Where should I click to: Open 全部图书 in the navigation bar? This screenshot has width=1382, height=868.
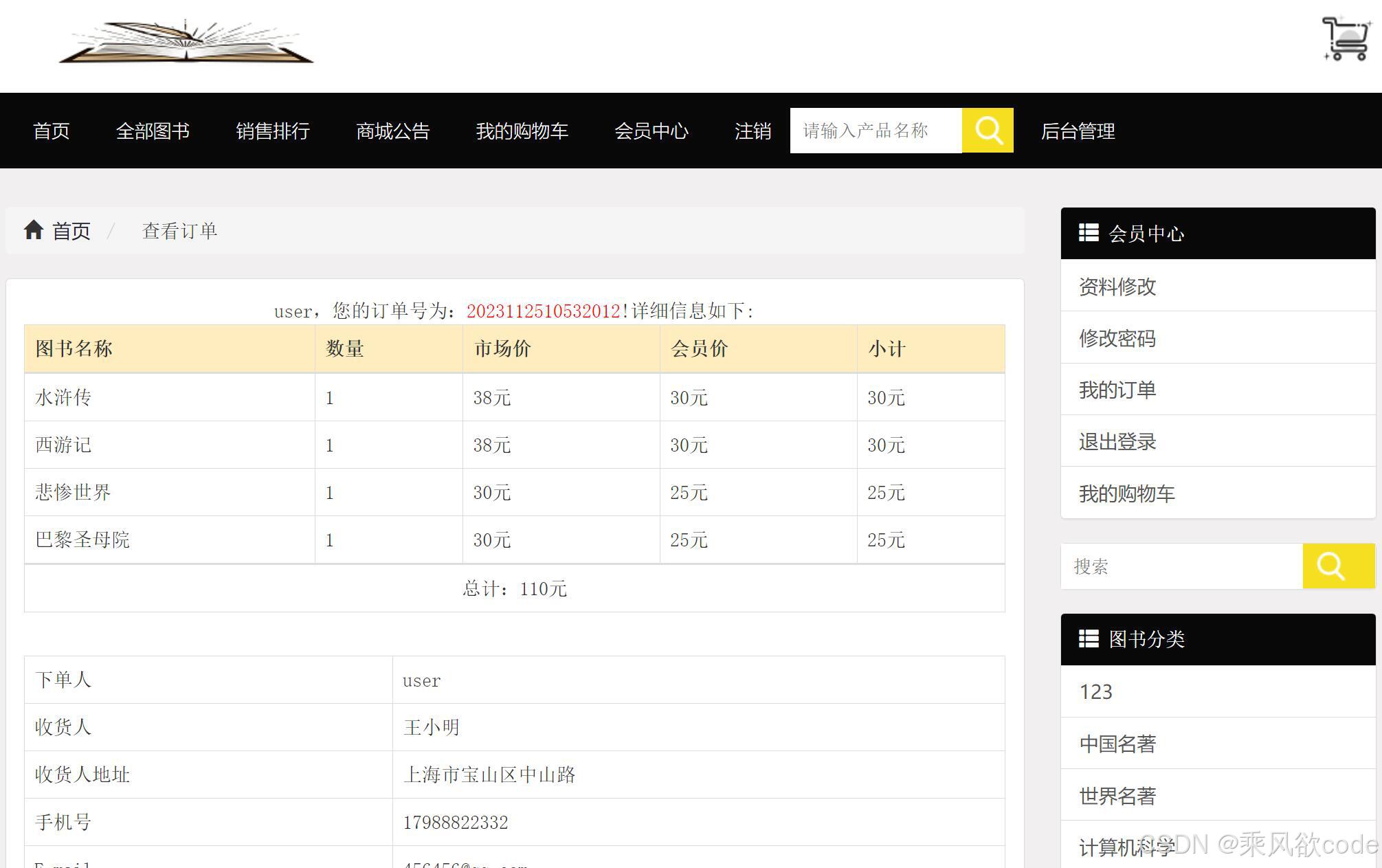click(x=153, y=131)
